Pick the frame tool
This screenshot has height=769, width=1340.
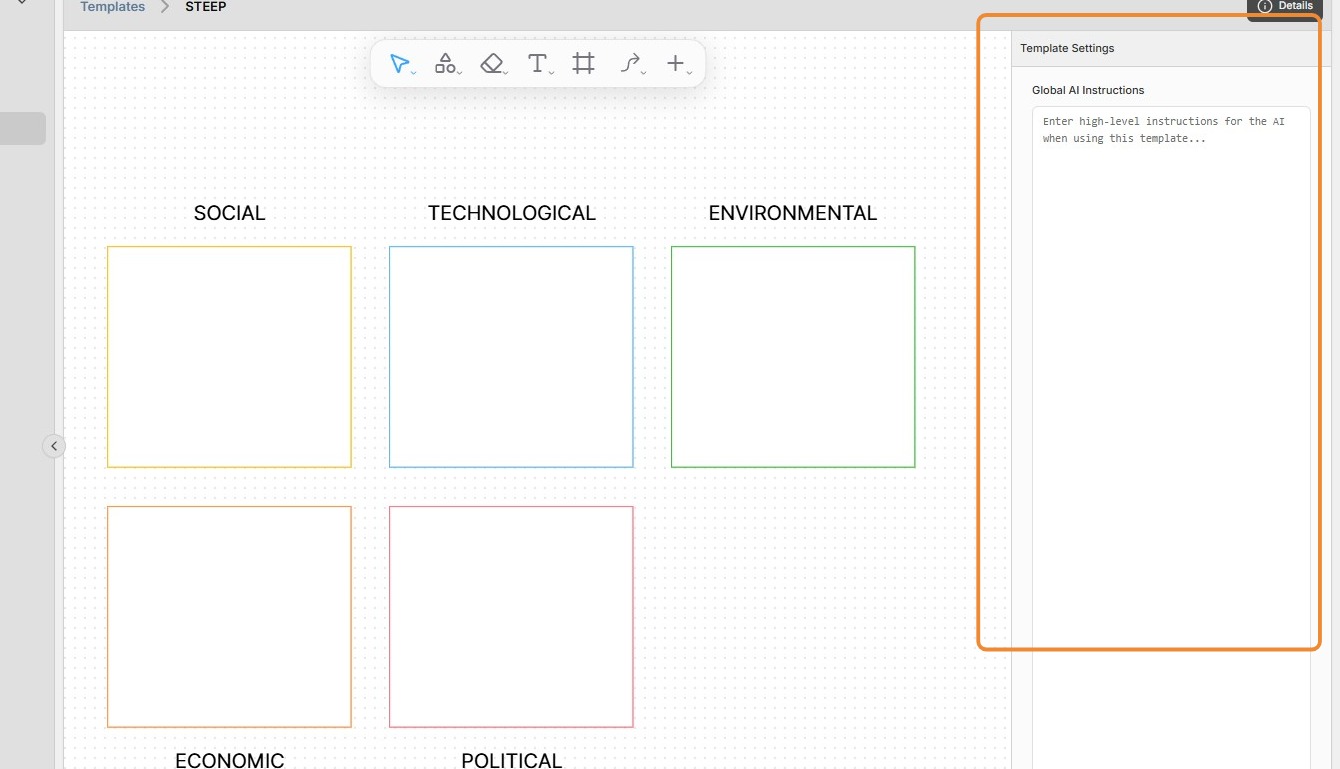[584, 64]
